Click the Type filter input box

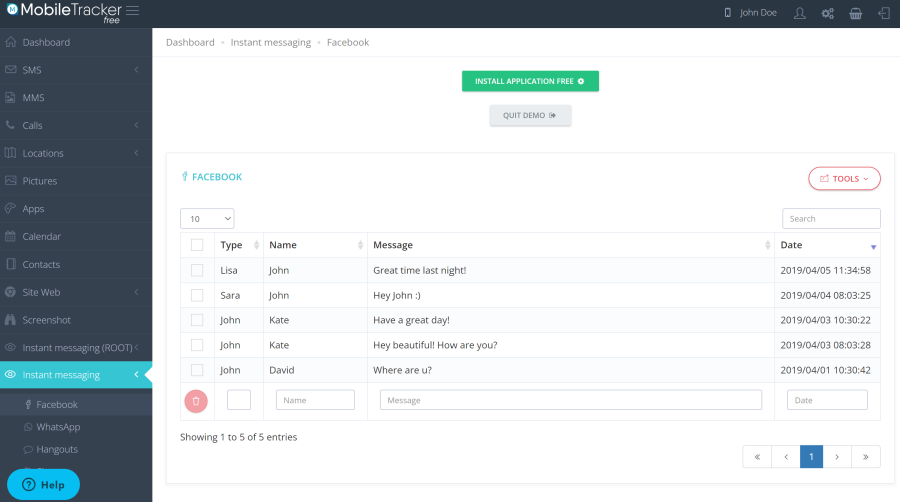239,400
